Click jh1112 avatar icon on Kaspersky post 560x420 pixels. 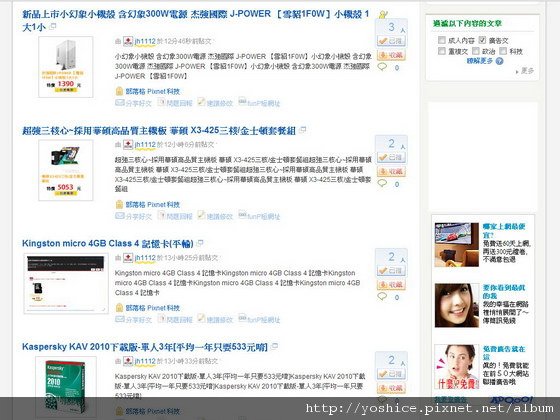tap(128, 361)
